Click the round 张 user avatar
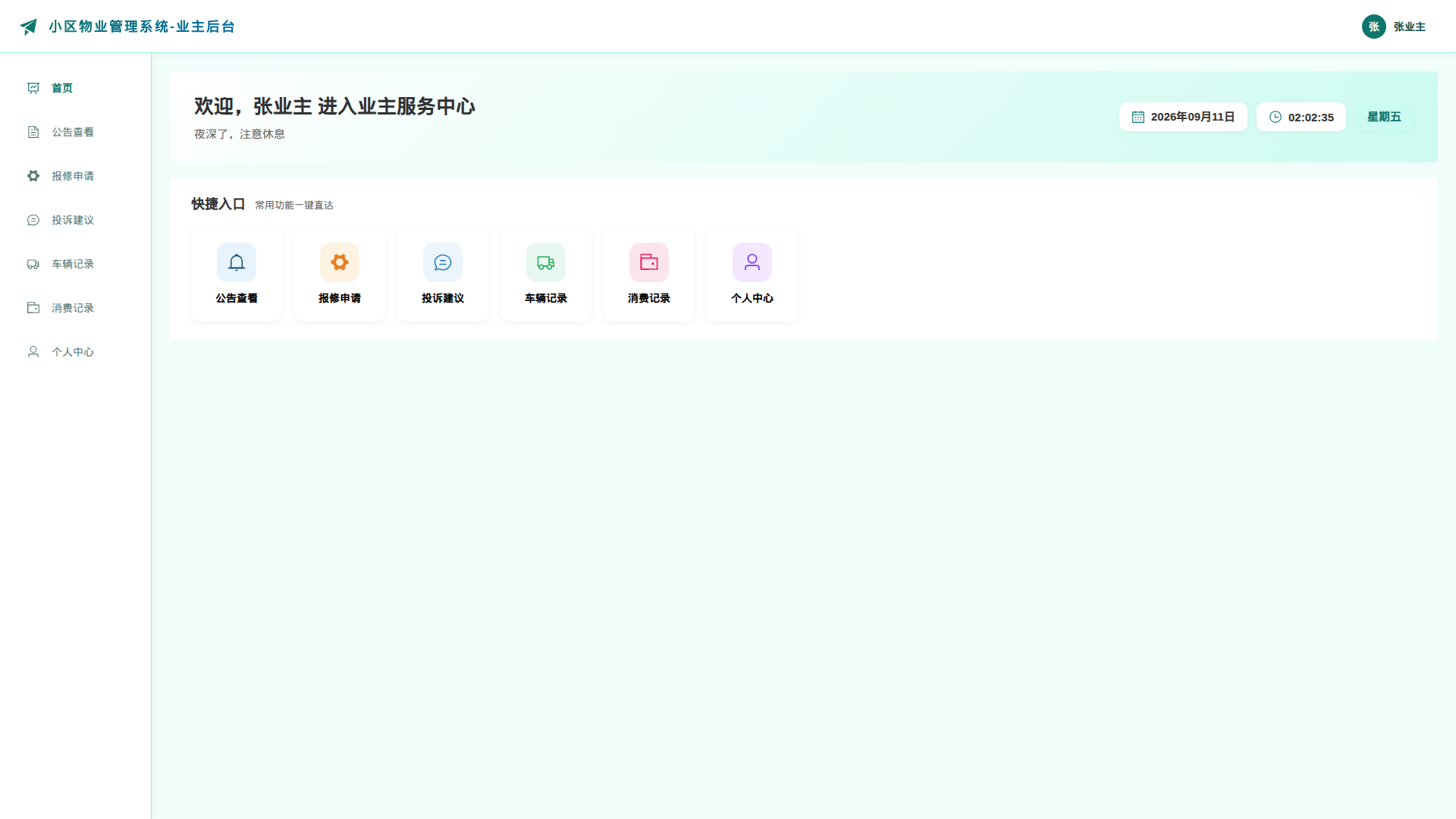Viewport: 1456px width, 819px height. tap(1374, 27)
